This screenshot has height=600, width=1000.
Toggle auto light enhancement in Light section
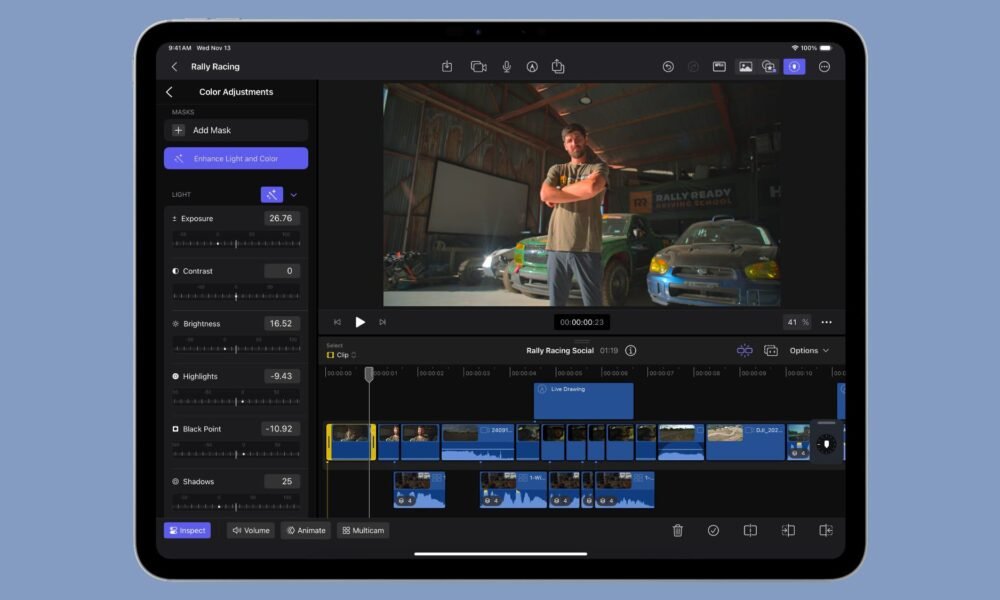pyautogui.click(x=271, y=195)
